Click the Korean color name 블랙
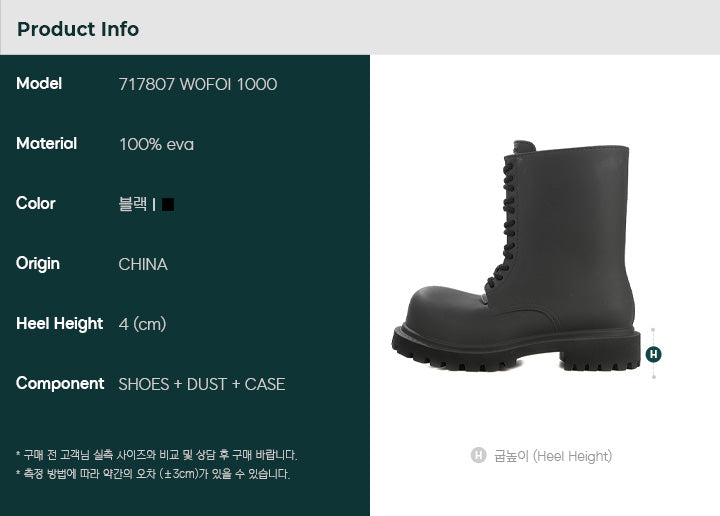This screenshot has width=720, height=516. (133, 203)
